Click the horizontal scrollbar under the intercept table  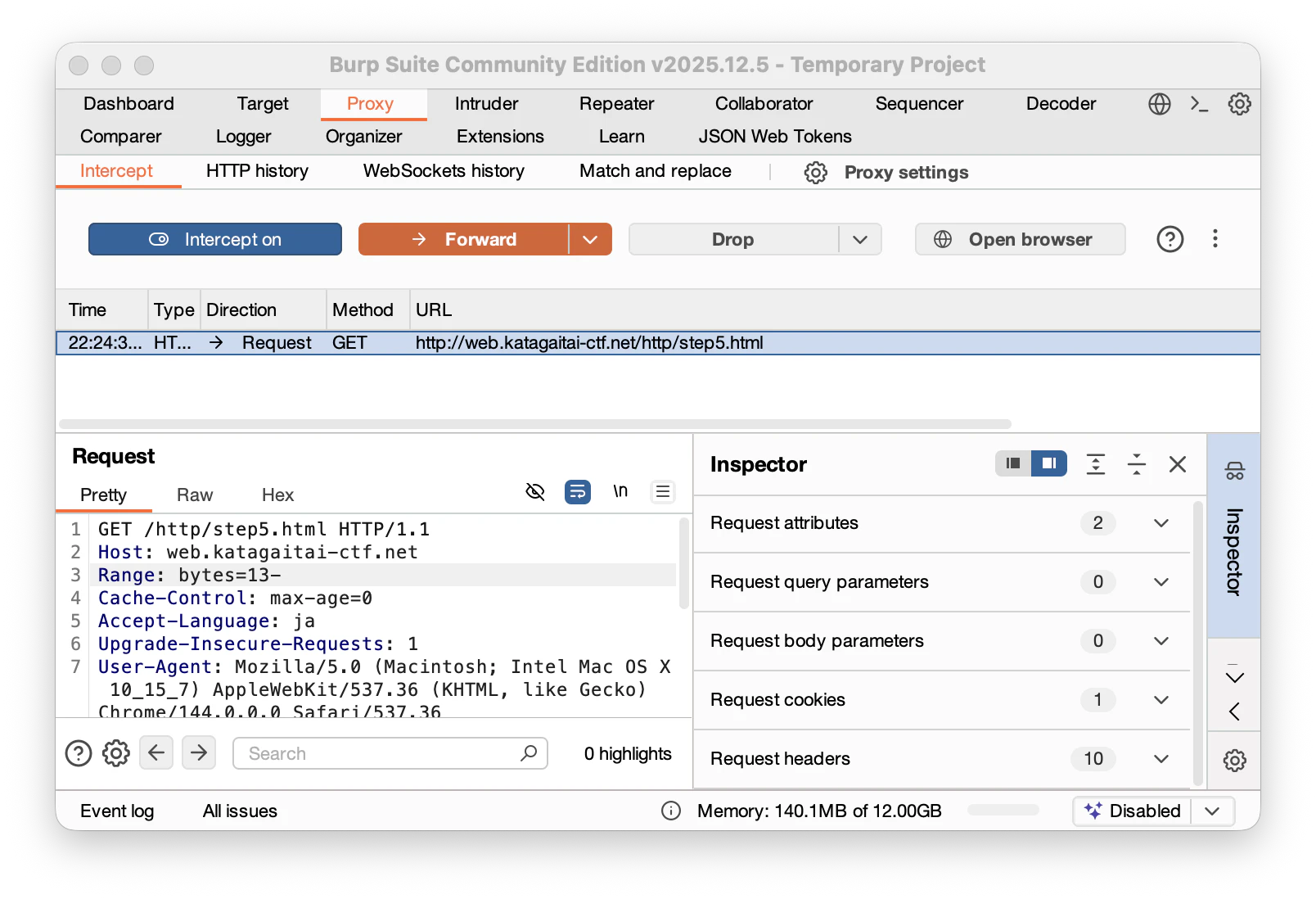(x=535, y=424)
